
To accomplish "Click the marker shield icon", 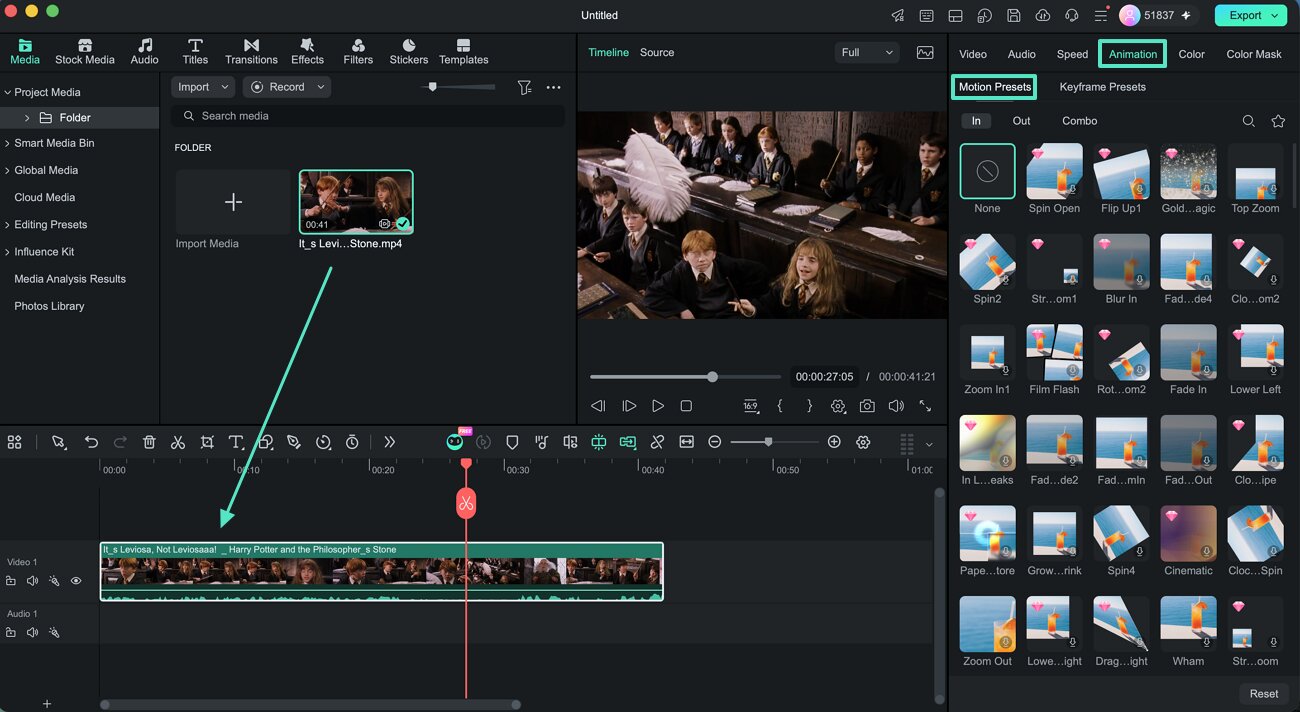I will pyautogui.click(x=512, y=442).
